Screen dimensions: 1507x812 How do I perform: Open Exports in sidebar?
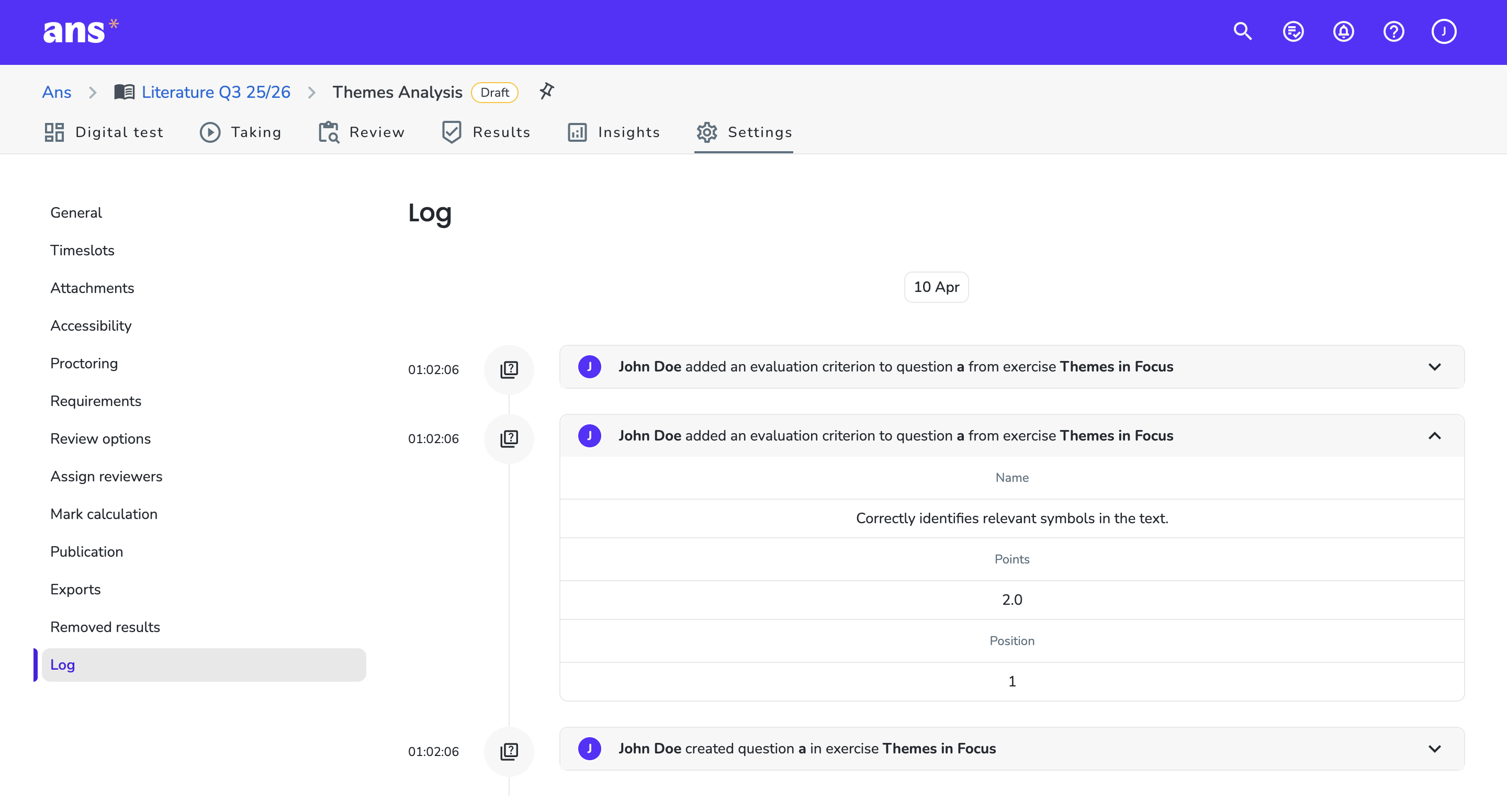coord(75,589)
